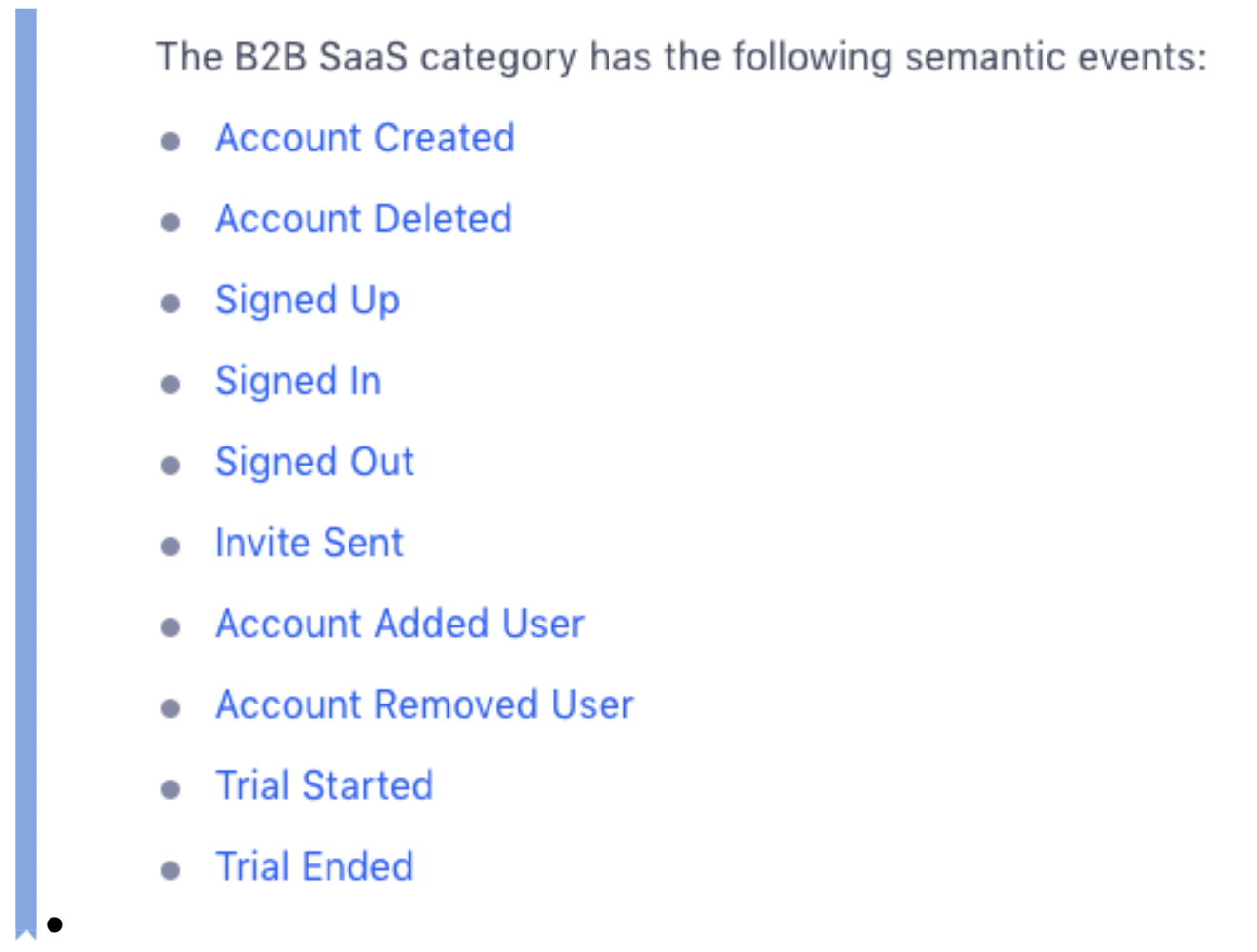
Task: Click the bullet beside Trial Ended
Action: [x=170, y=870]
